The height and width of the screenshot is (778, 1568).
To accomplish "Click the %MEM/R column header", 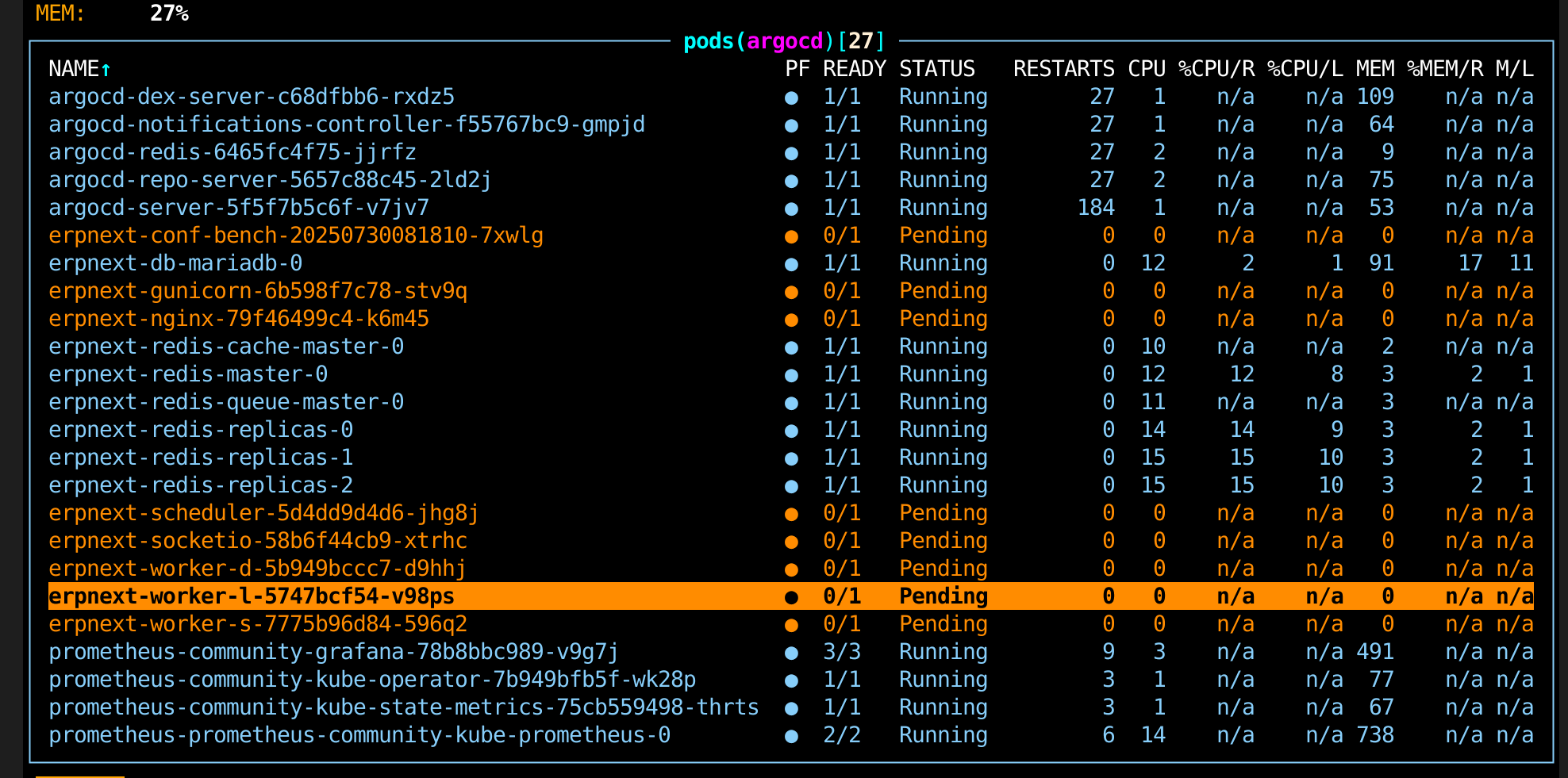I will pyautogui.click(x=1445, y=69).
